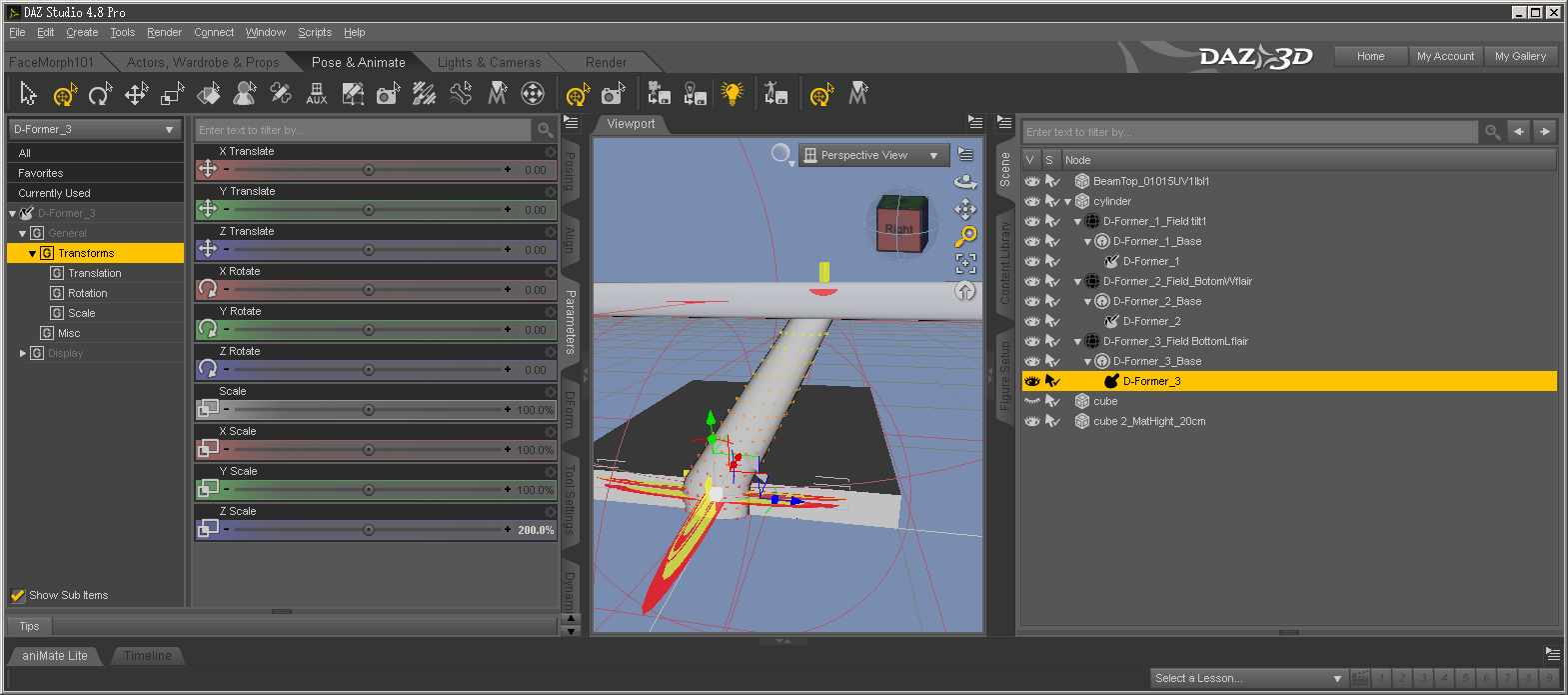Image resolution: width=1568 pixels, height=695 pixels.
Task: Open the D-Former_3 node selection dropdown
Action: point(94,129)
